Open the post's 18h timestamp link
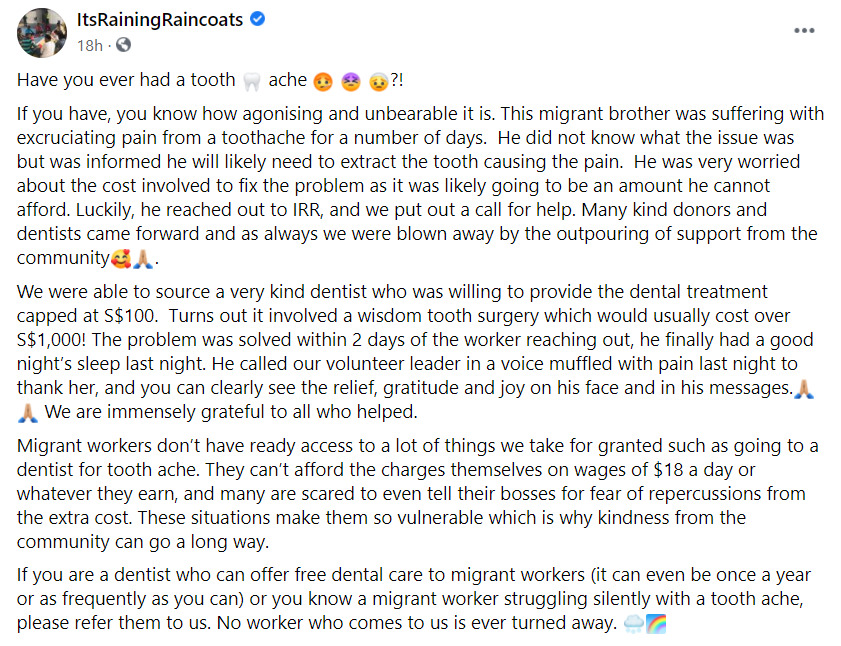Image resolution: width=841 pixels, height=646 pixels. point(89,45)
